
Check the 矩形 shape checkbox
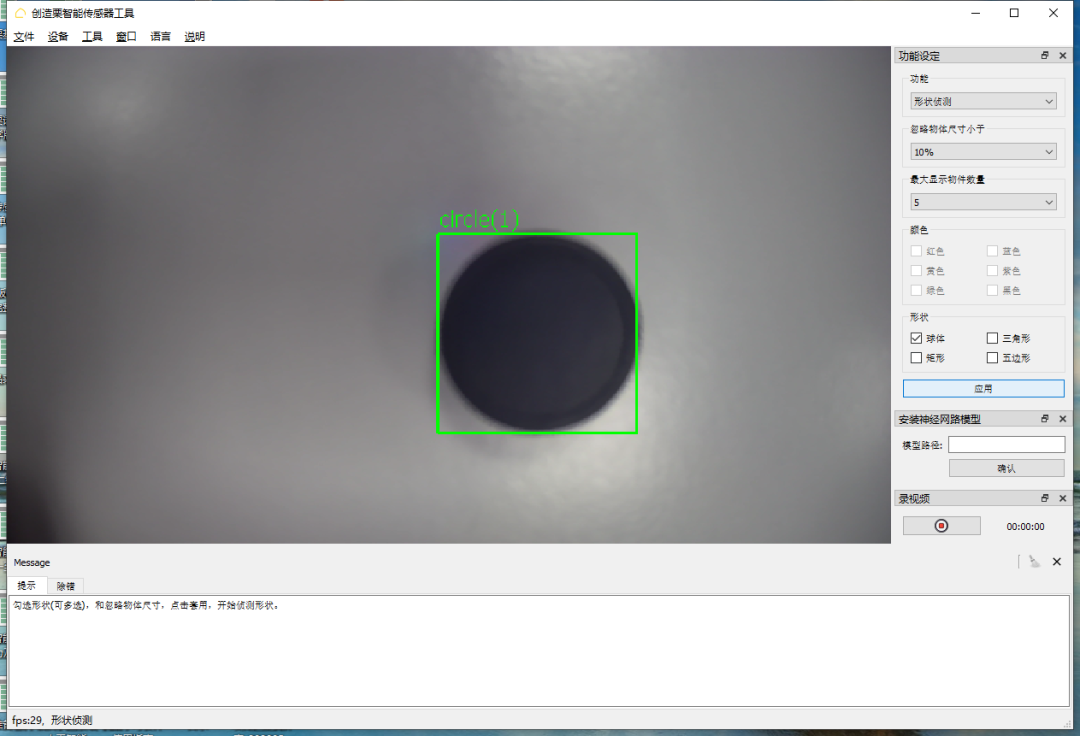[917, 358]
